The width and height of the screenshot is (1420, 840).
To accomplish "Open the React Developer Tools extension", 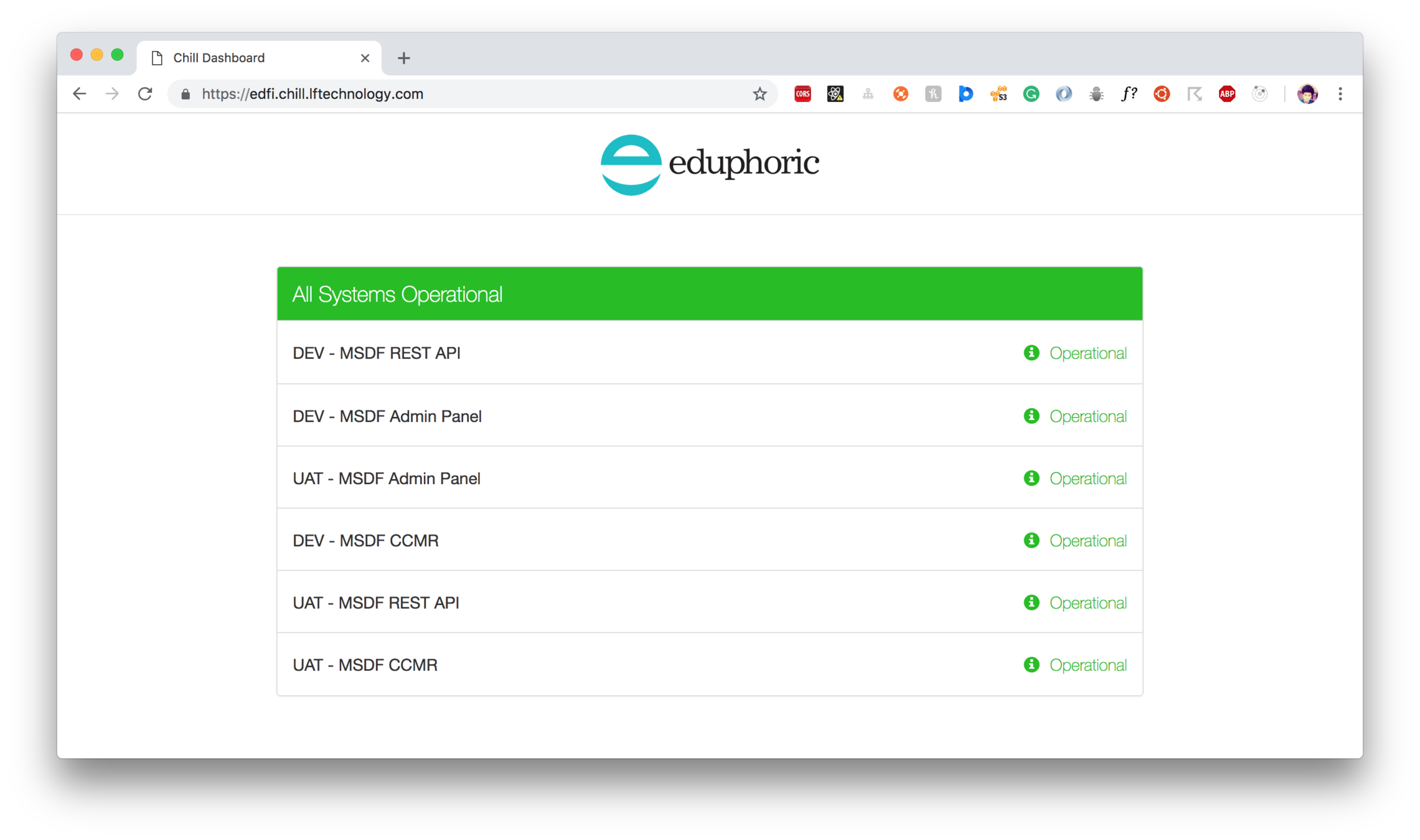I will (x=835, y=94).
